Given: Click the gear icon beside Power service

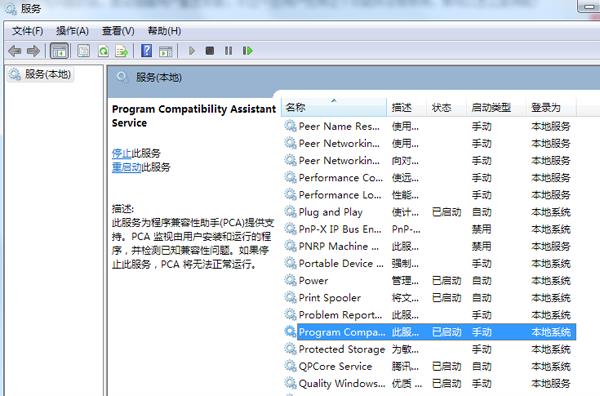Looking at the screenshot, I should [x=290, y=280].
